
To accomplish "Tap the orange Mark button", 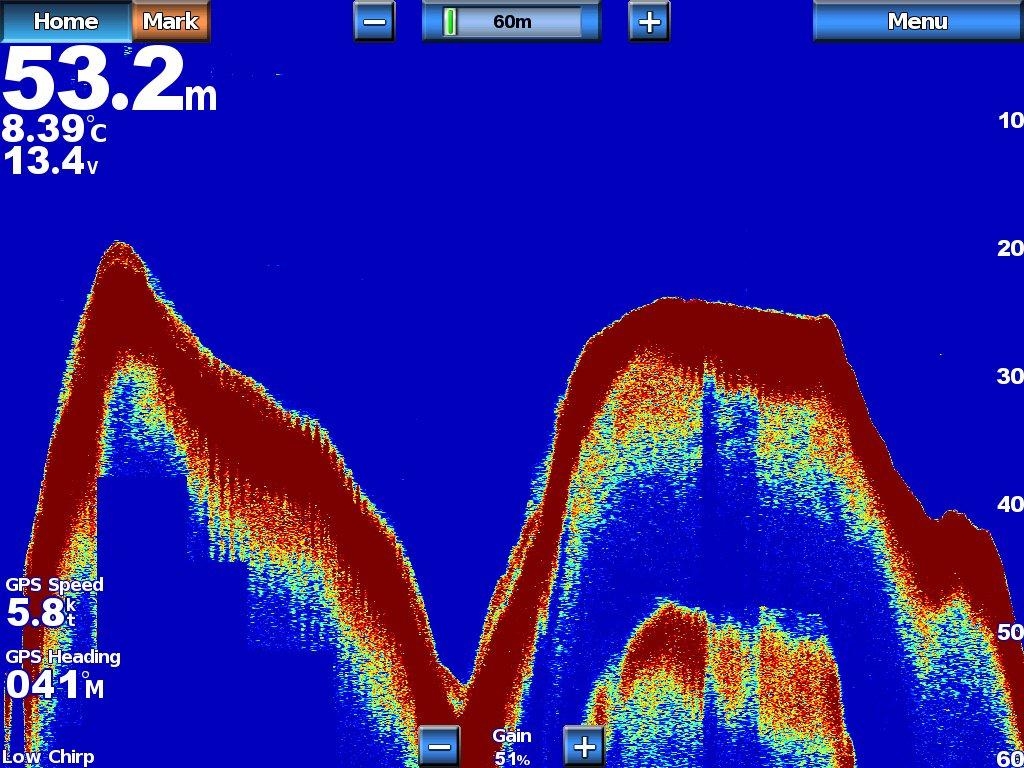I will pyautogui.click(x=171, y=21).
